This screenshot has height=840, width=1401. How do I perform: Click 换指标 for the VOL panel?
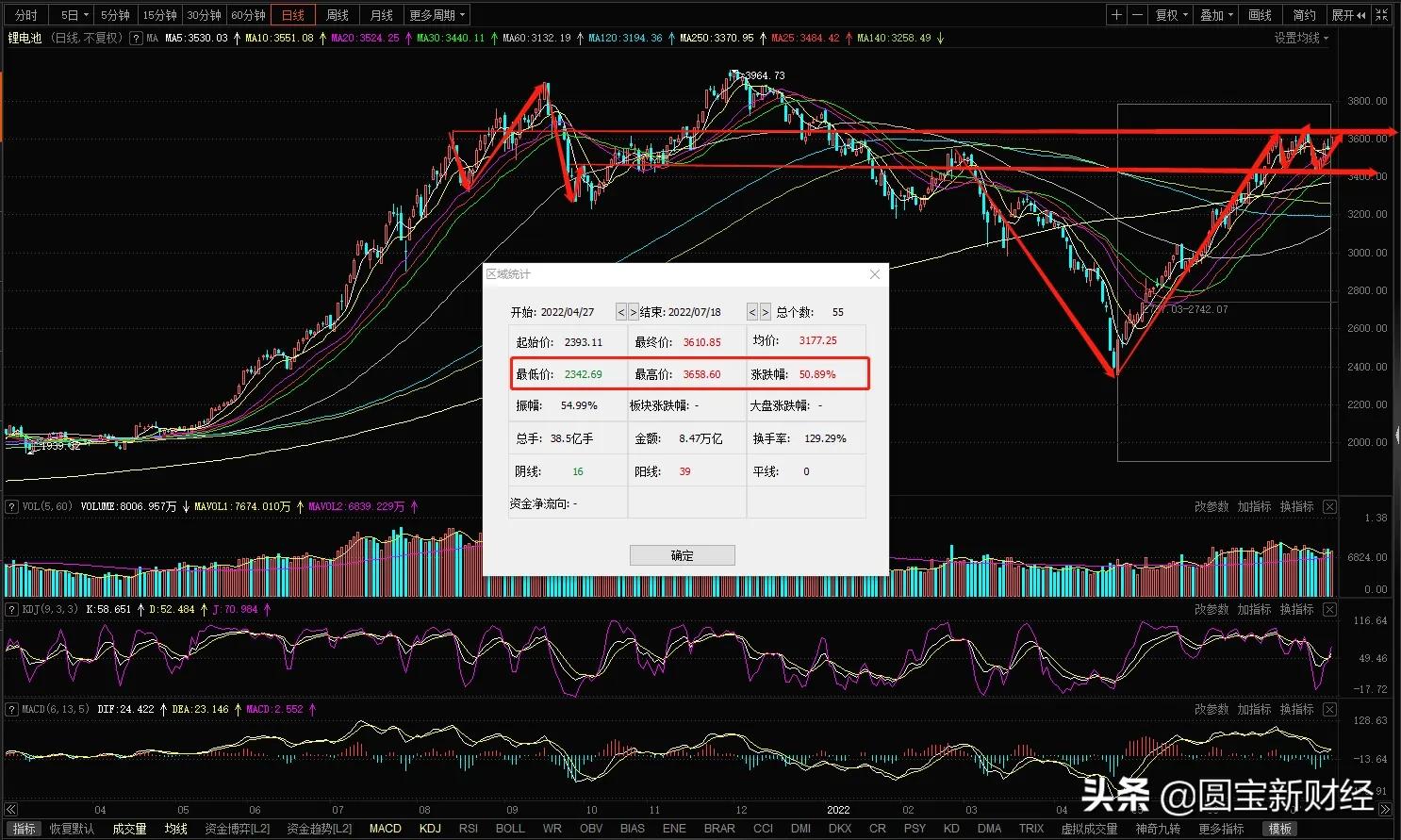(1296, 507)
